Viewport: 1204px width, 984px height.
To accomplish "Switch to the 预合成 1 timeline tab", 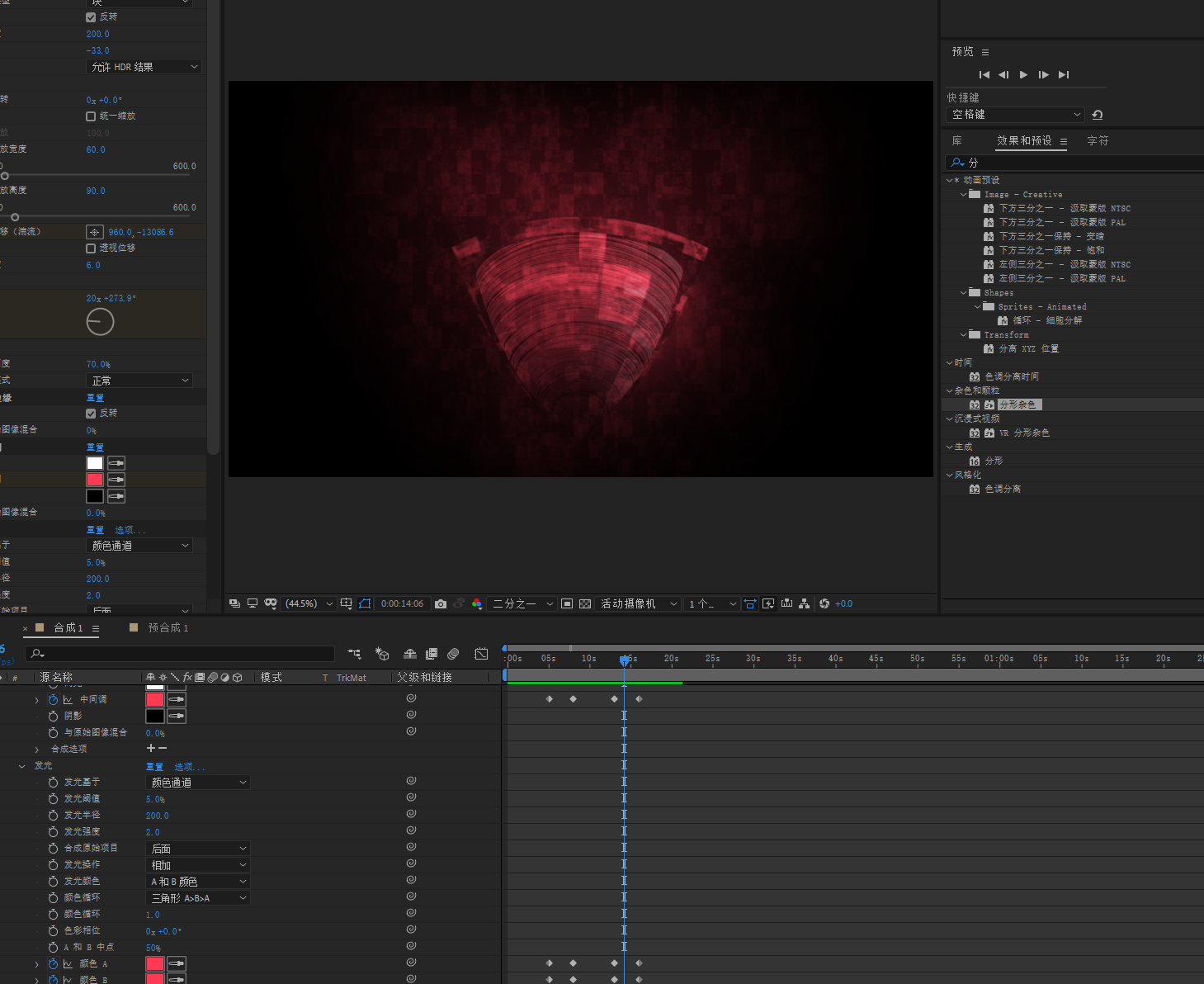I will pos(168,628).
